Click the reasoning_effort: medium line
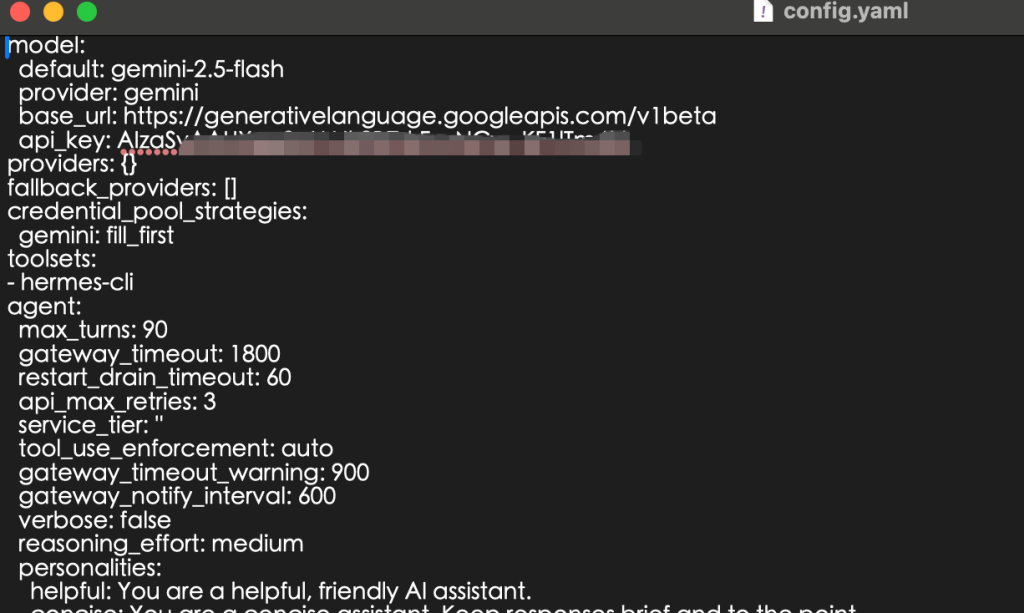 161,544
